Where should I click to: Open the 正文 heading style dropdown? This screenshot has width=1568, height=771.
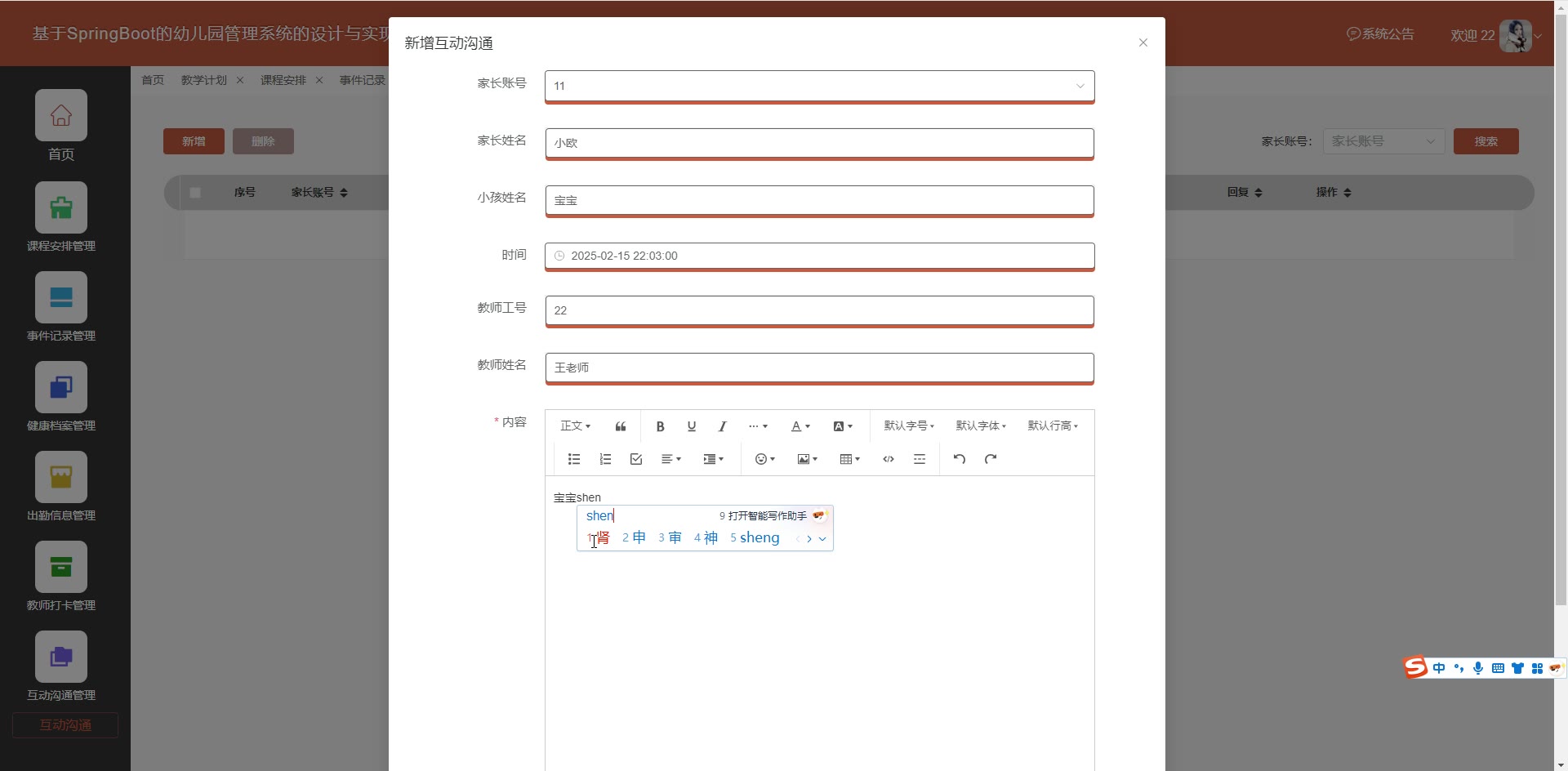(x=575, y=426)
